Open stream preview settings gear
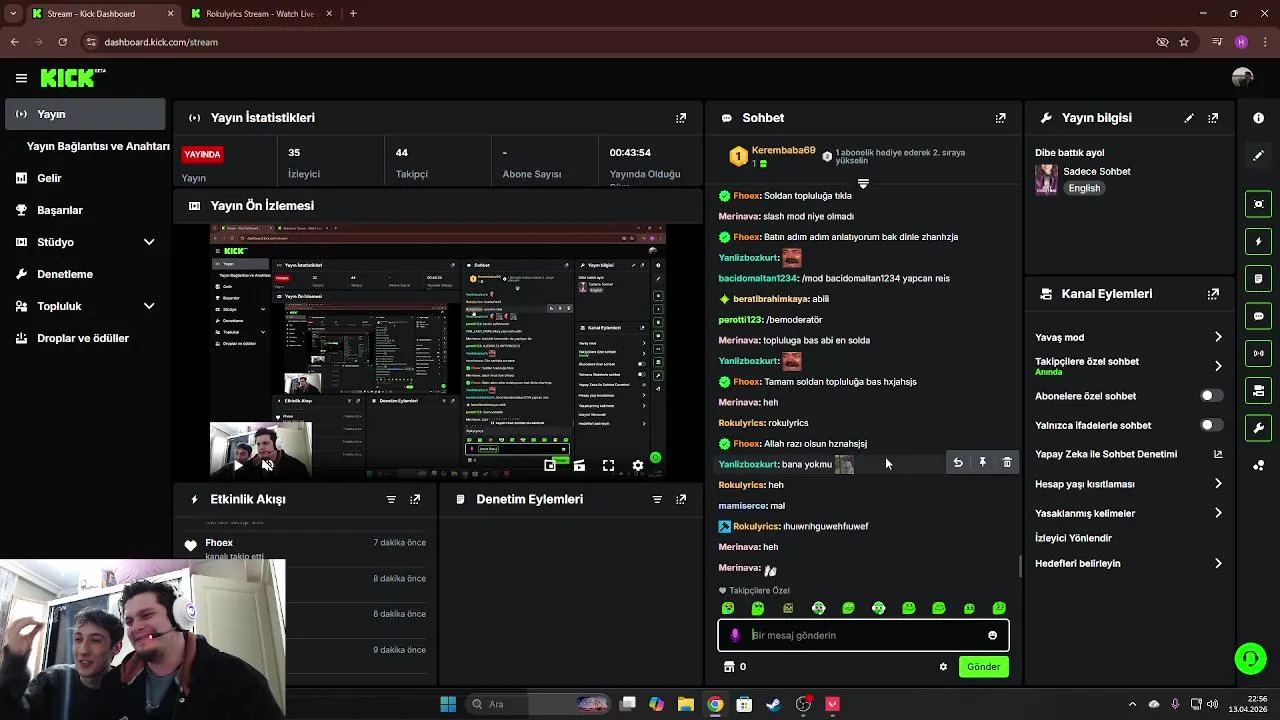The width and height of the screenshot is (1280, 720). point(638,465)
